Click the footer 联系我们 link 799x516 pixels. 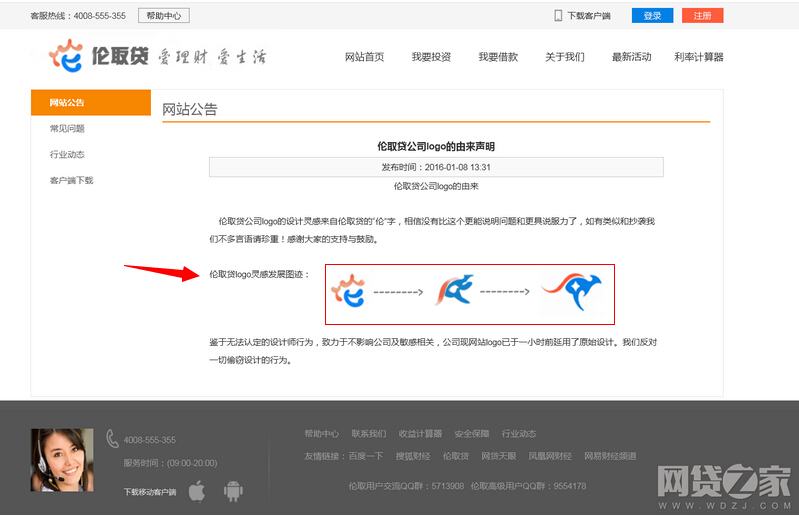[368, 433]
